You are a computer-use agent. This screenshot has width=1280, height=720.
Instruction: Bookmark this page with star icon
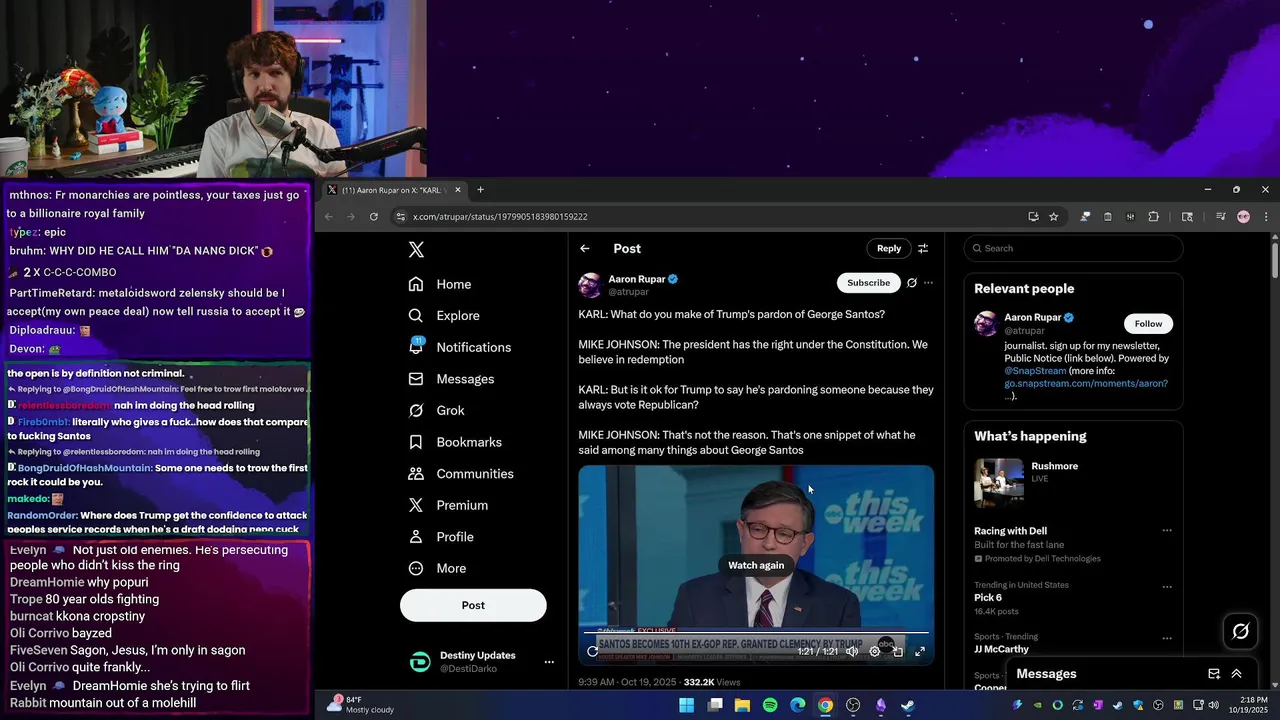click(x=1053, y=217)
